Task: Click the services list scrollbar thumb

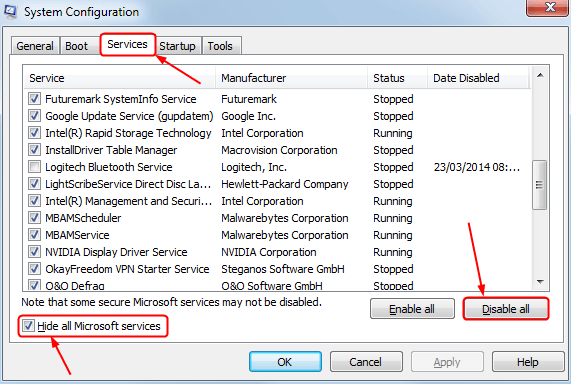Action: [x=540, y=185]
